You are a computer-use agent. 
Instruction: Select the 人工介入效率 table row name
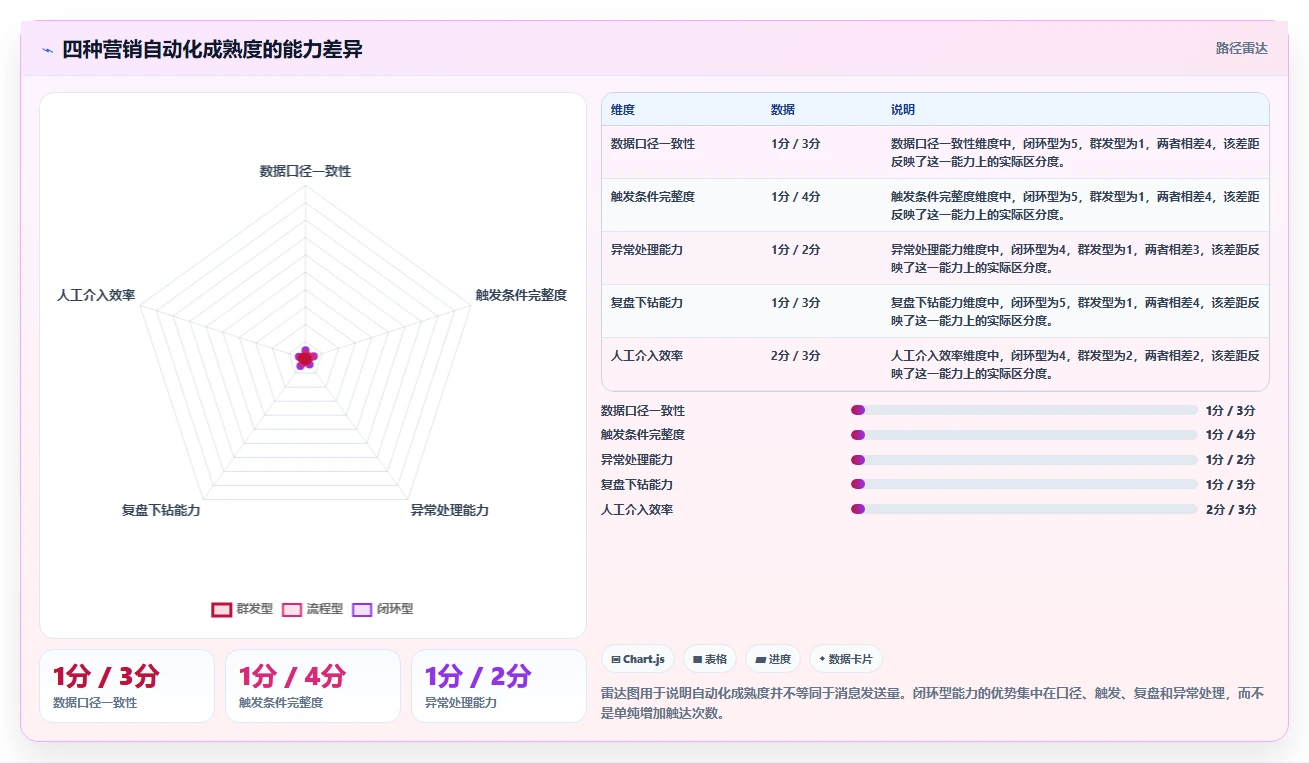coord(647,356)
